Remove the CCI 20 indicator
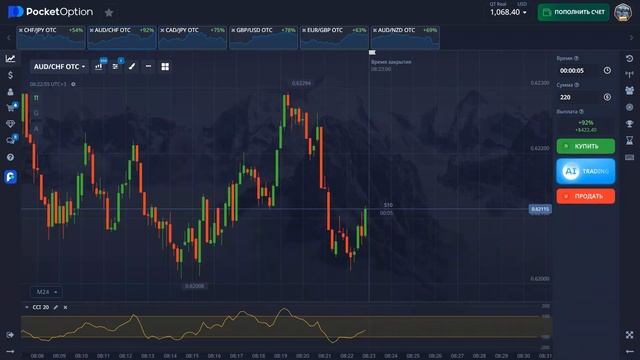 pyautogui.click(x=65, y=307)
